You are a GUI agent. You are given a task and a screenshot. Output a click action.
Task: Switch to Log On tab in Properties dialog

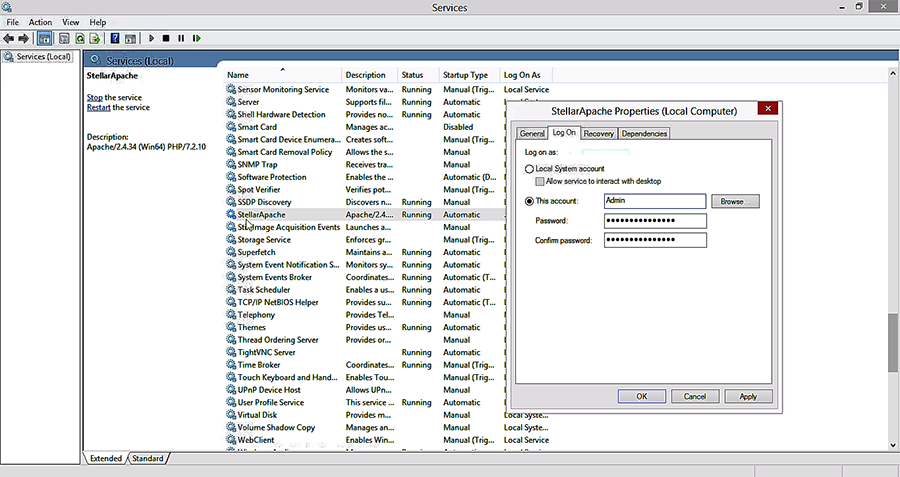pos(564,132)
